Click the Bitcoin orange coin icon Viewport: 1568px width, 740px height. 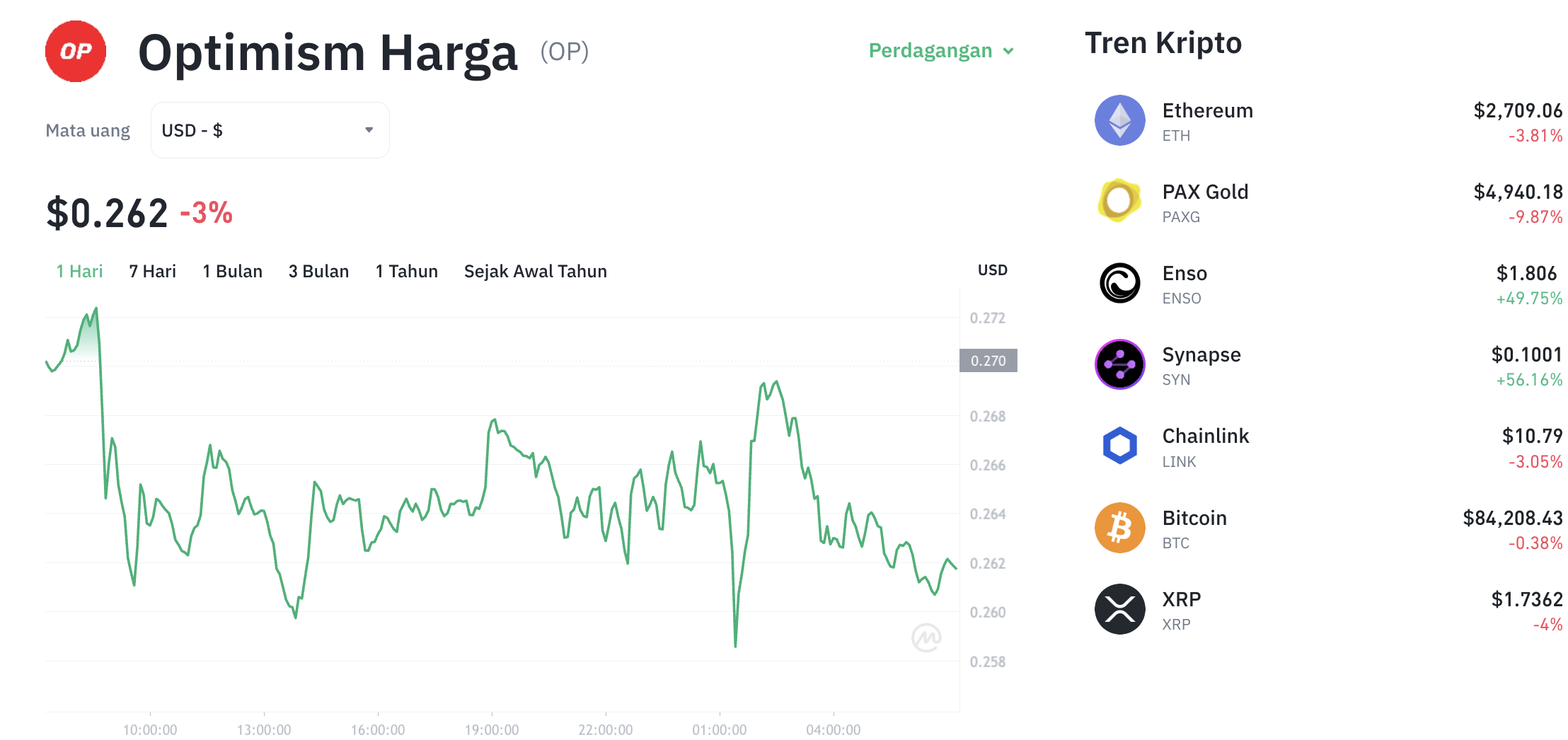pyautogui.click(x=1120, y=527)
